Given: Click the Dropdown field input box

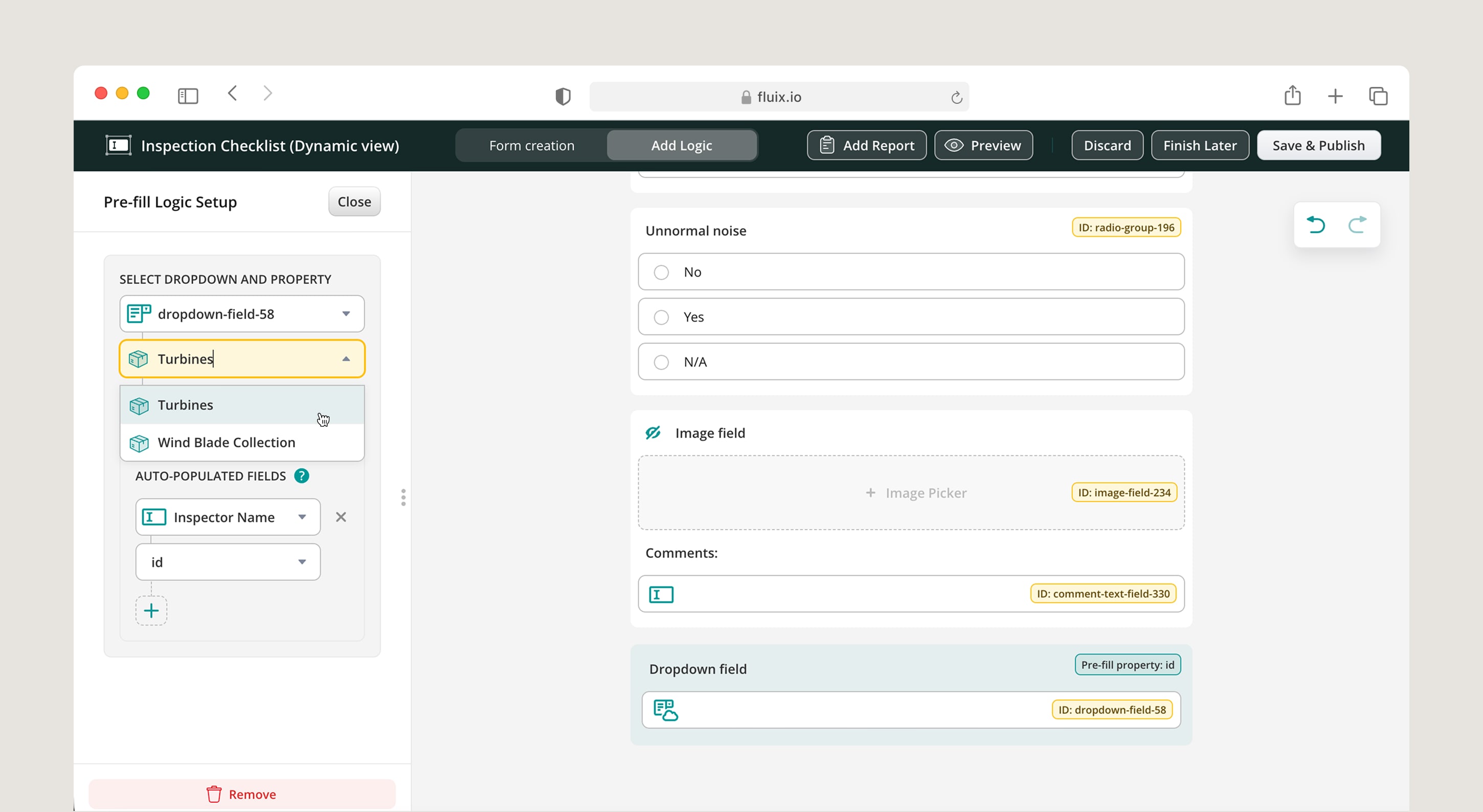Looking at the screenshot, I should point(911,710).
